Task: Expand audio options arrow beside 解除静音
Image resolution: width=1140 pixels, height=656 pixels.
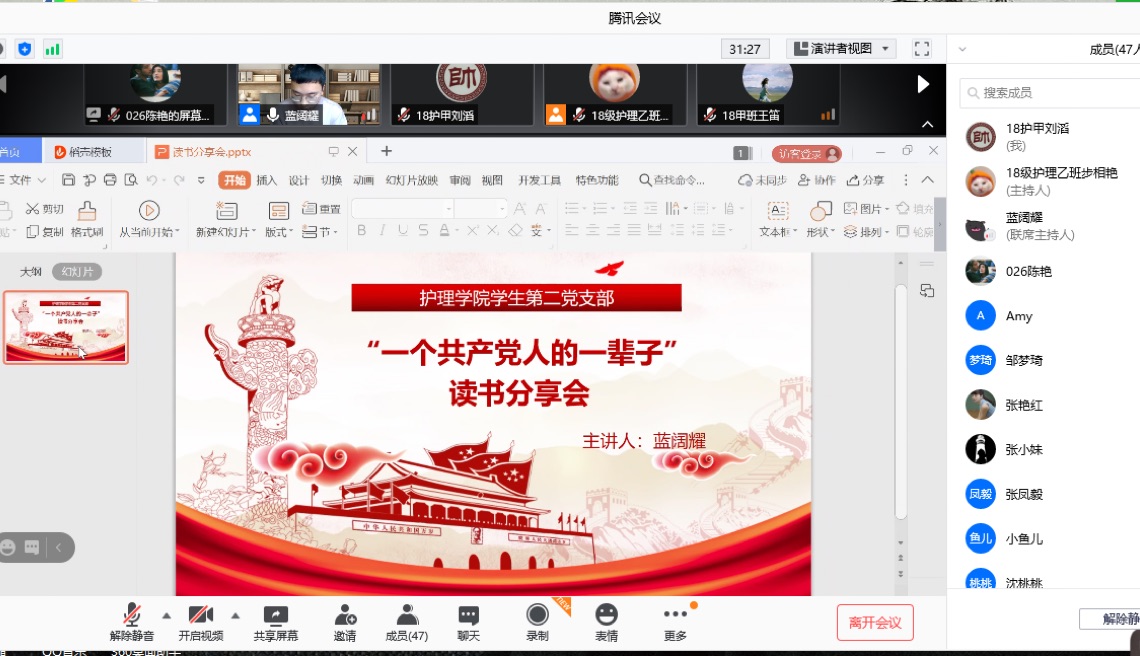Action: [x=166, y=615]
